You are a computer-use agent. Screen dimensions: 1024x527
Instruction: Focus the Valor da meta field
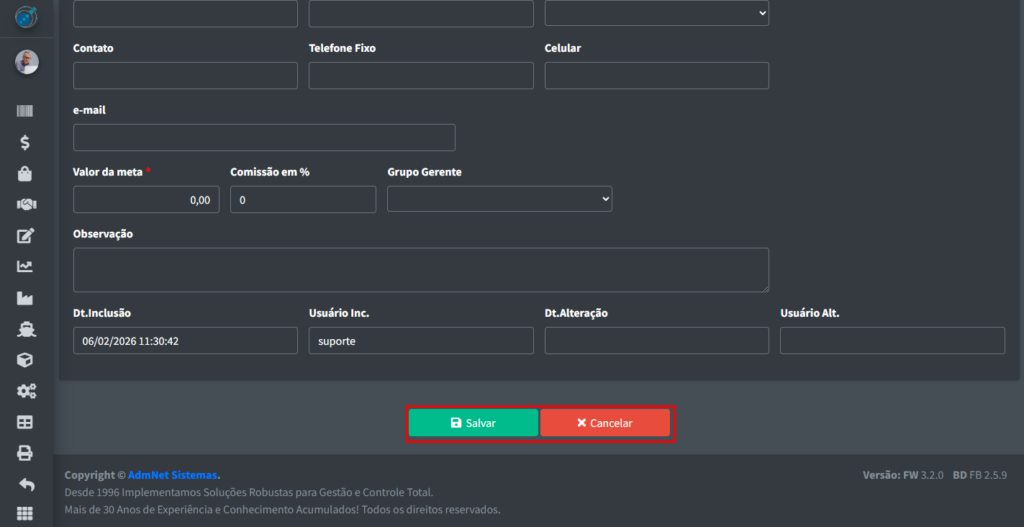(146, 200)
